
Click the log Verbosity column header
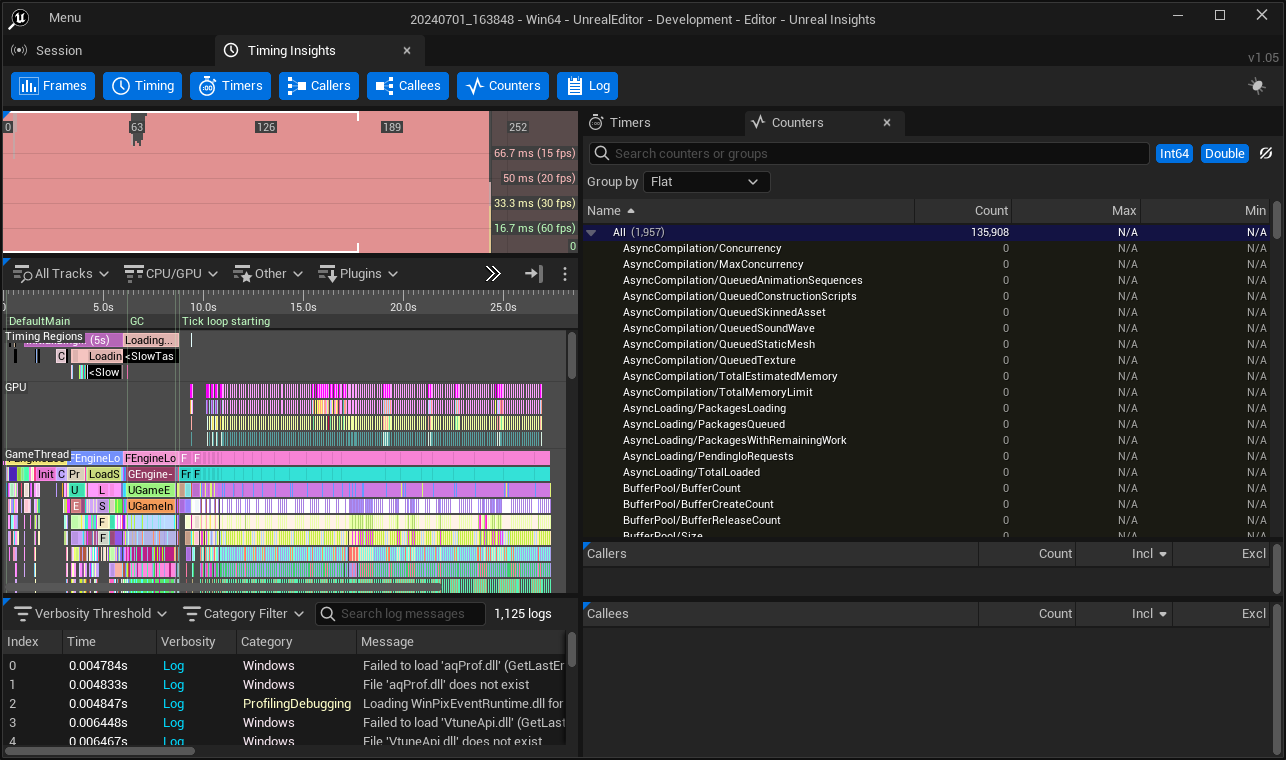196,641
